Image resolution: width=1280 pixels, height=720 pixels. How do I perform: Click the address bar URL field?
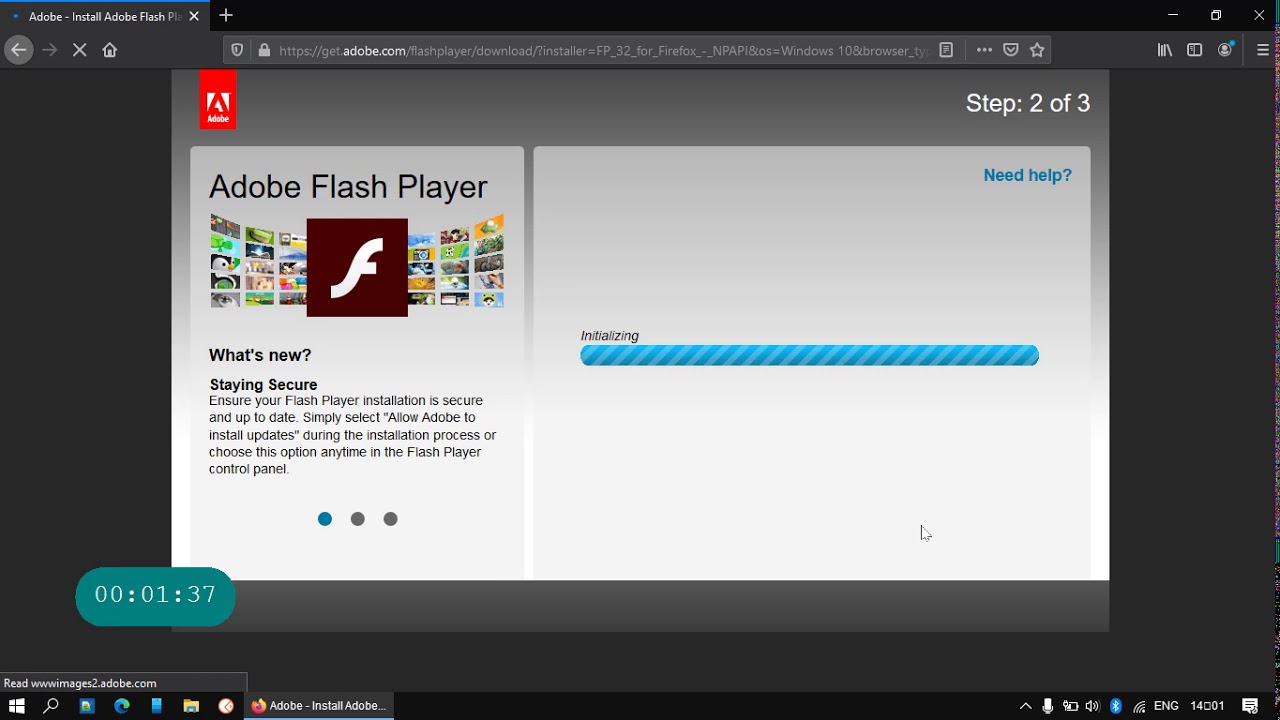(604, 50)
